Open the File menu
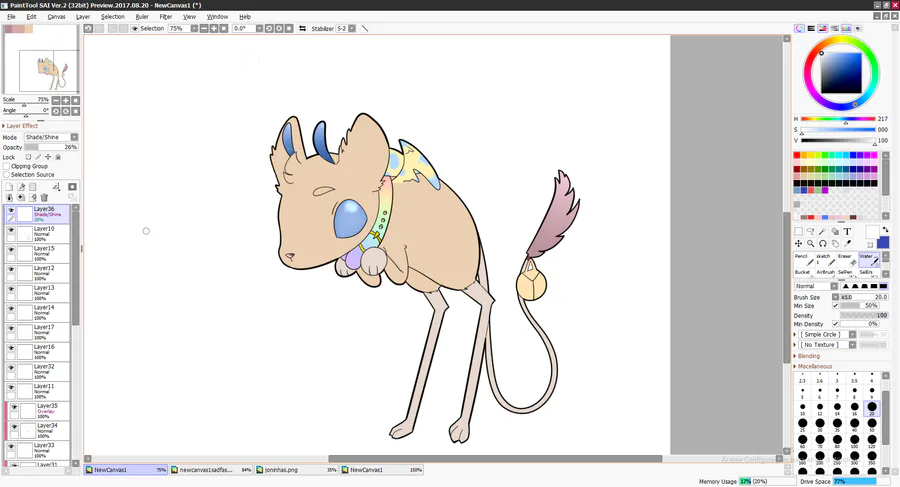 (11, 17)
